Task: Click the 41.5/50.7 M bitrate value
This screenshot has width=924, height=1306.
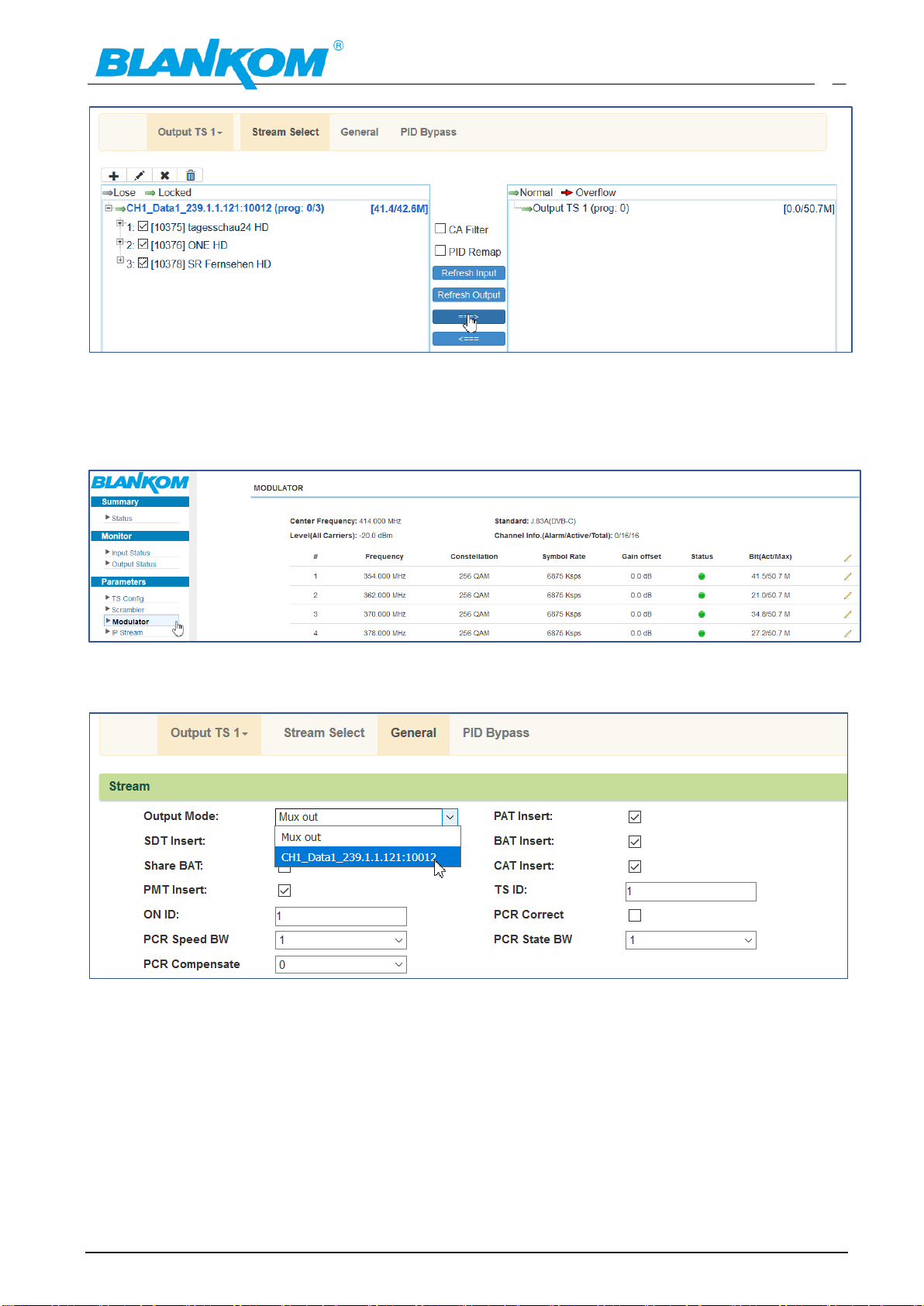Action: pos(771,577)
